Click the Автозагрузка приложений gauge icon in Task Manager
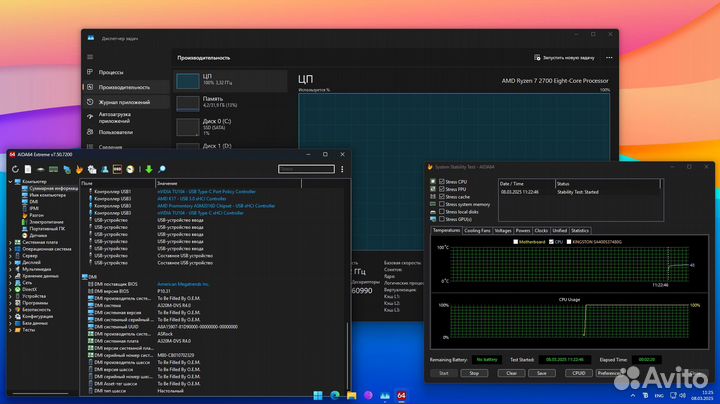720x404 pixels. (90, 117)
